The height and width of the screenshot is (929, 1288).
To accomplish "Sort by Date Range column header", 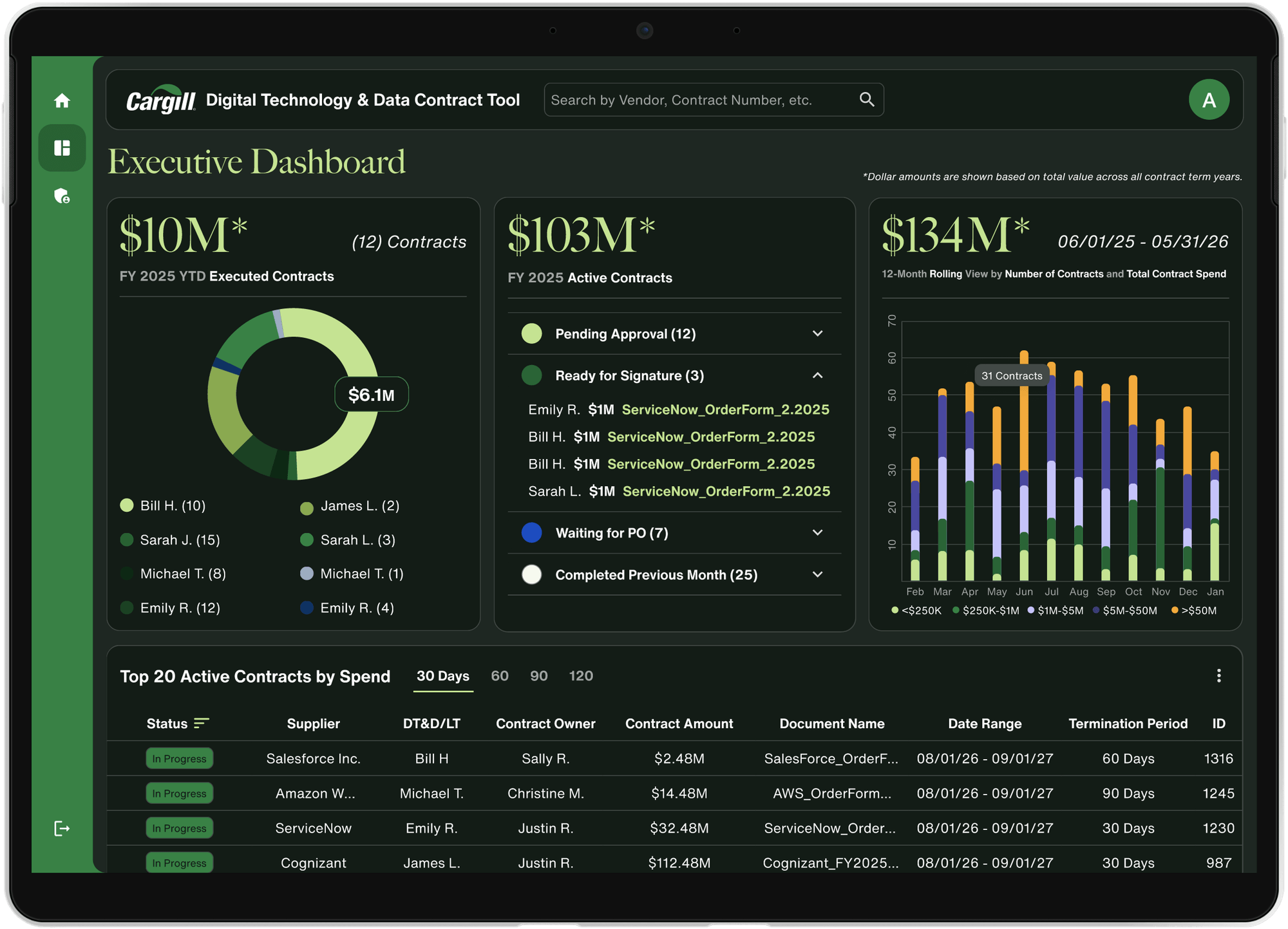I will 985,724.
